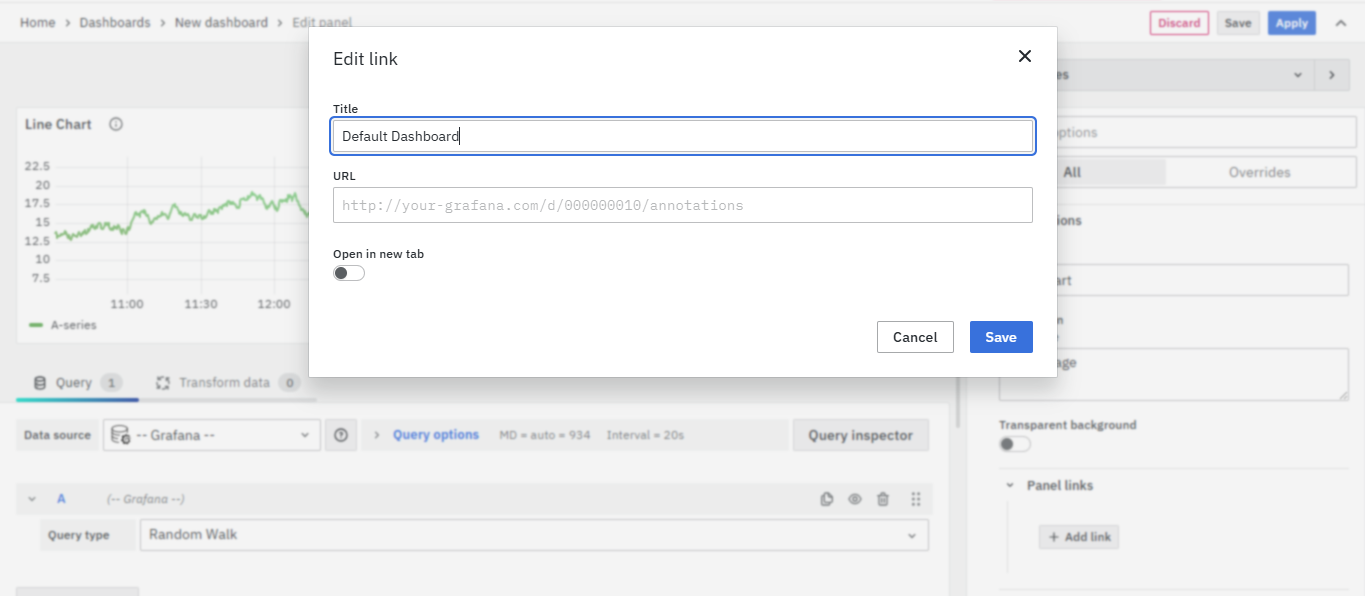Enable Open in new tab switch
Viewport: 1365px width, 596px height.
pos(349,273)
